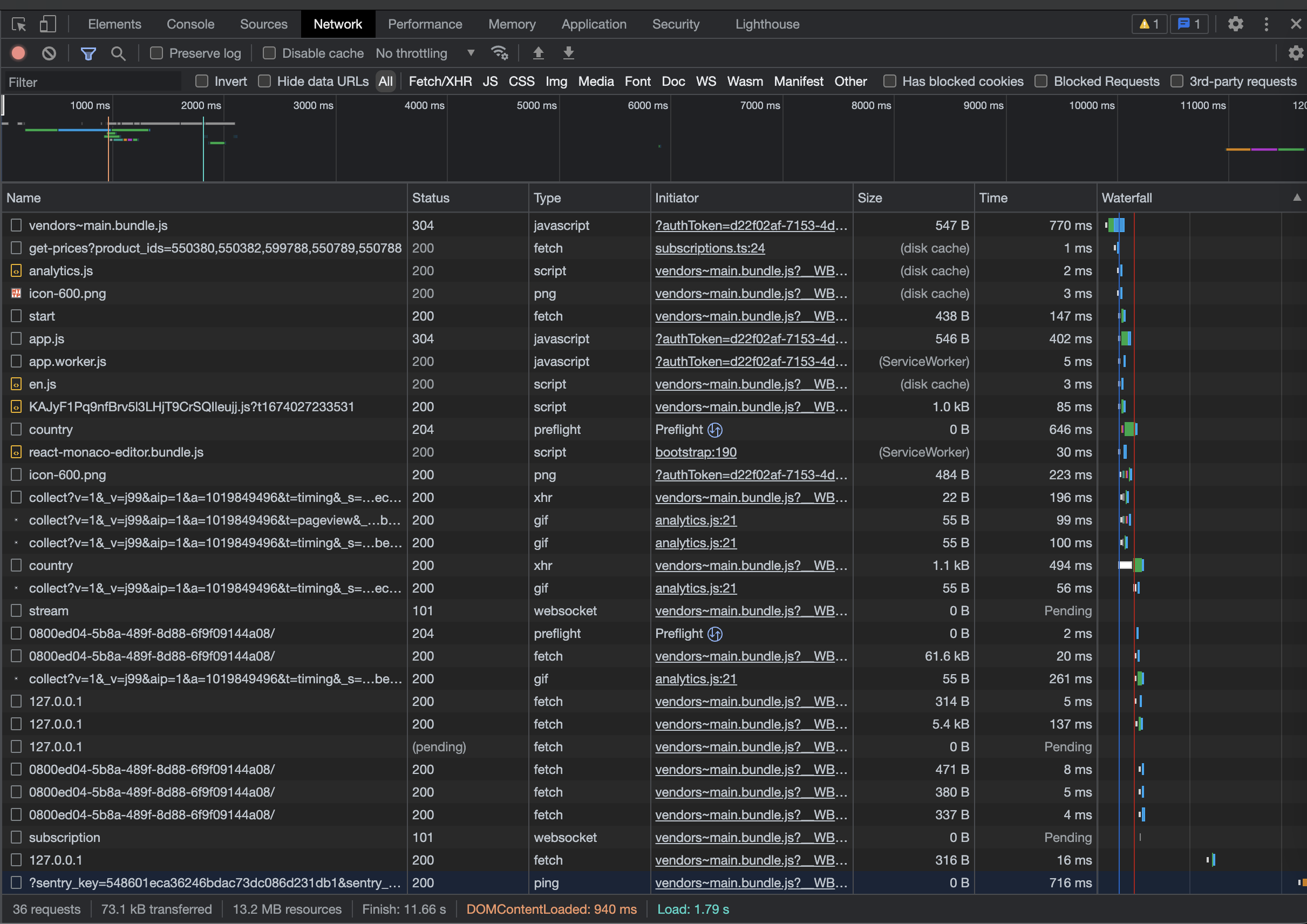Filter requests by Fetch/XHR type
The width and height of the screenshot is (1307, 924).
pos(440,81)
